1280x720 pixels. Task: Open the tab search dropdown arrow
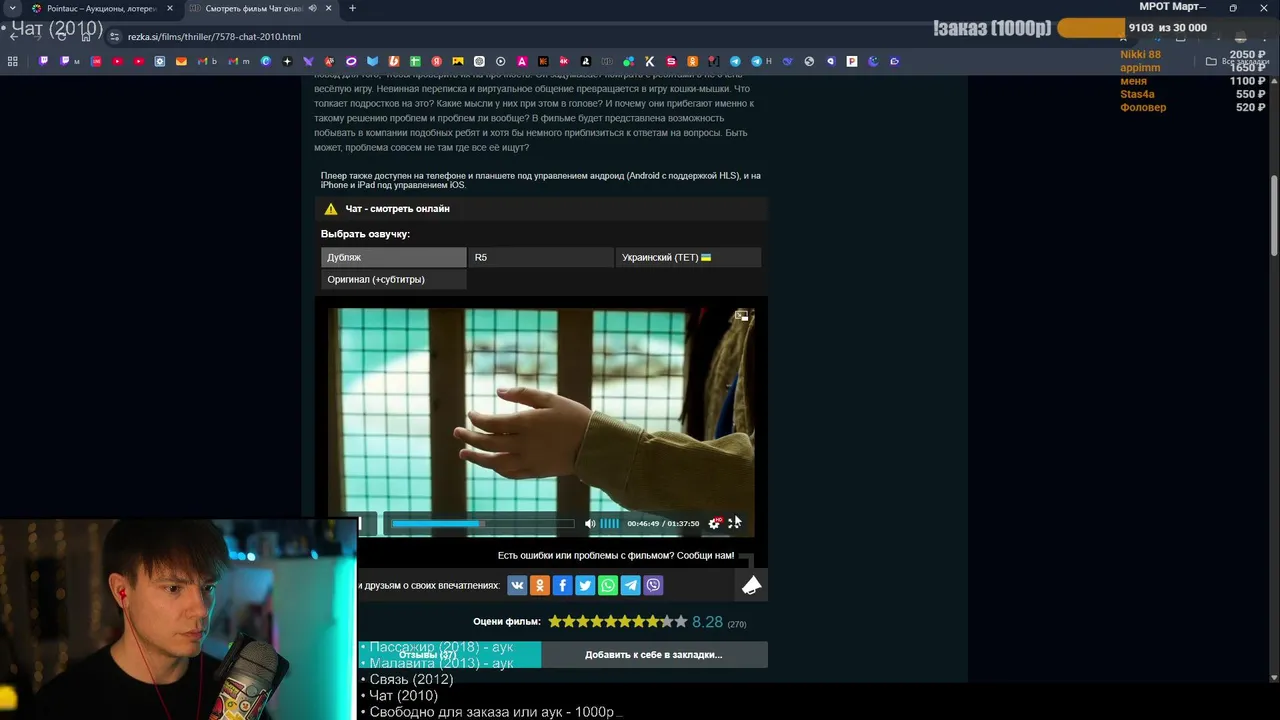[11, 8]
